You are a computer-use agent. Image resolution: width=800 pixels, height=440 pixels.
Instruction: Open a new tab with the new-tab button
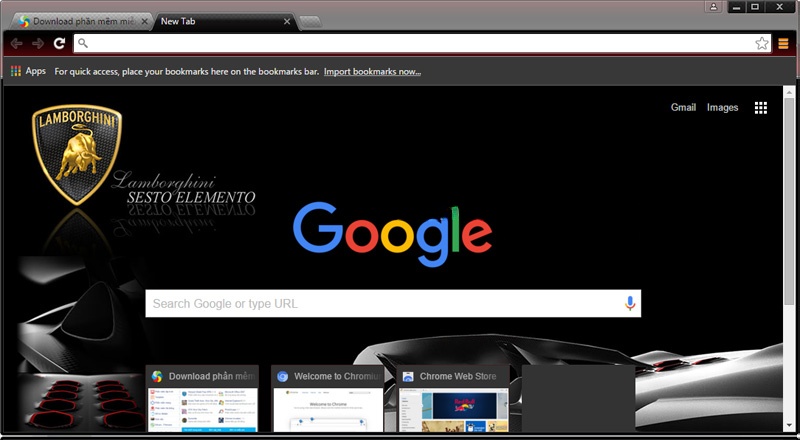[310, 21]
